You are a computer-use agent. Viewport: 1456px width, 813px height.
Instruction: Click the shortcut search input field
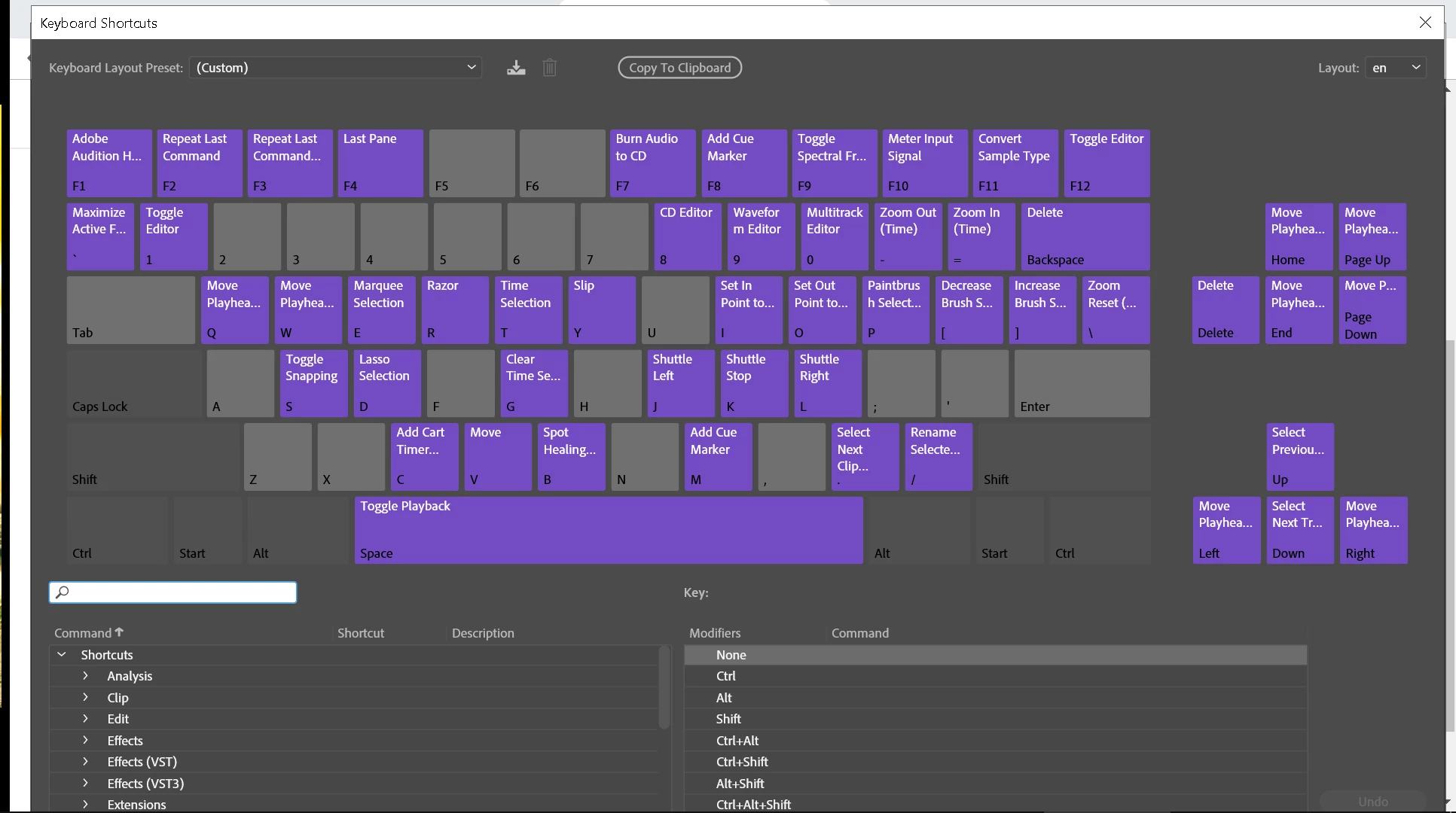[x=181, y=592]
